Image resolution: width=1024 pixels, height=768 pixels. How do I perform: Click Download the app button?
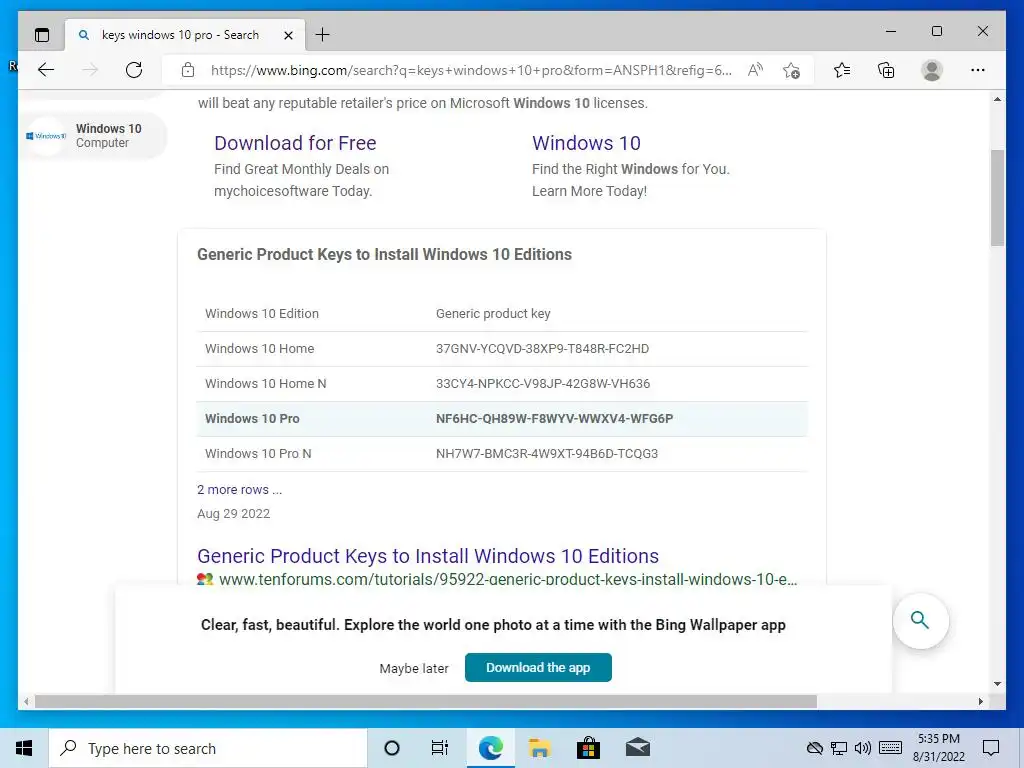click(x=538, y=667)
